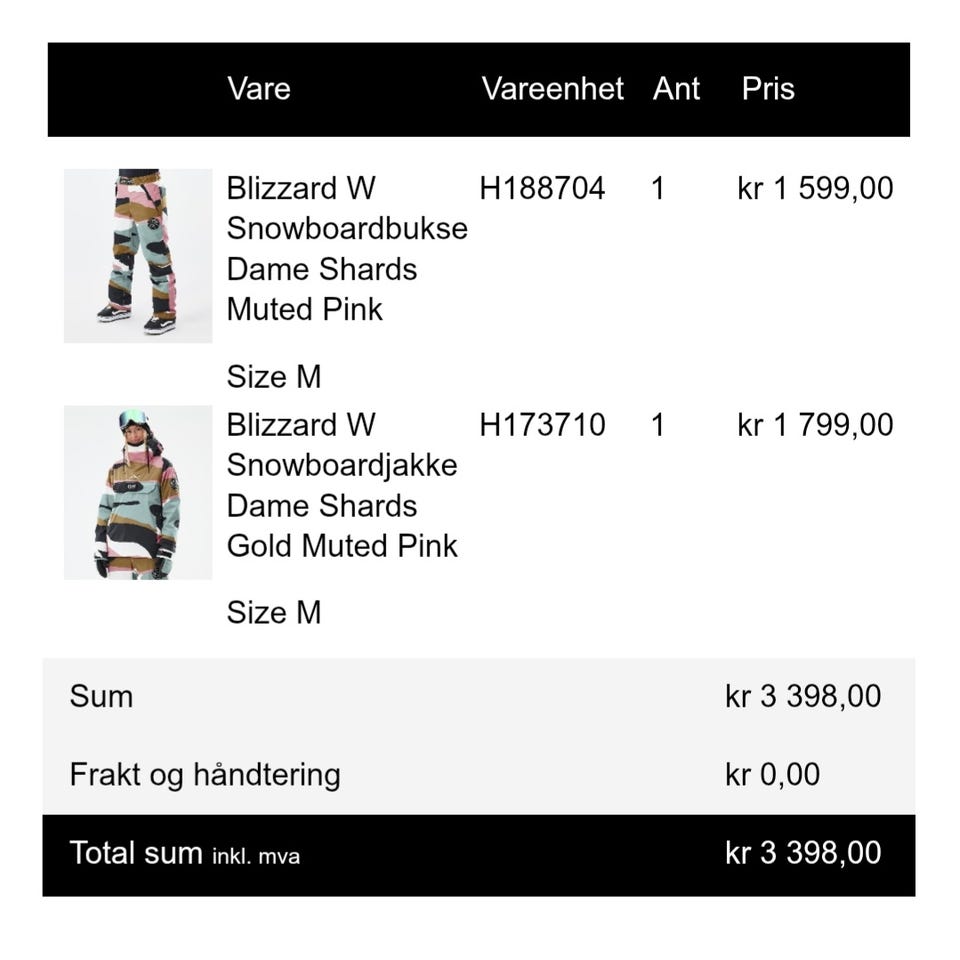Click the snowboard pants product thumbnail

[x=138, y=255]
